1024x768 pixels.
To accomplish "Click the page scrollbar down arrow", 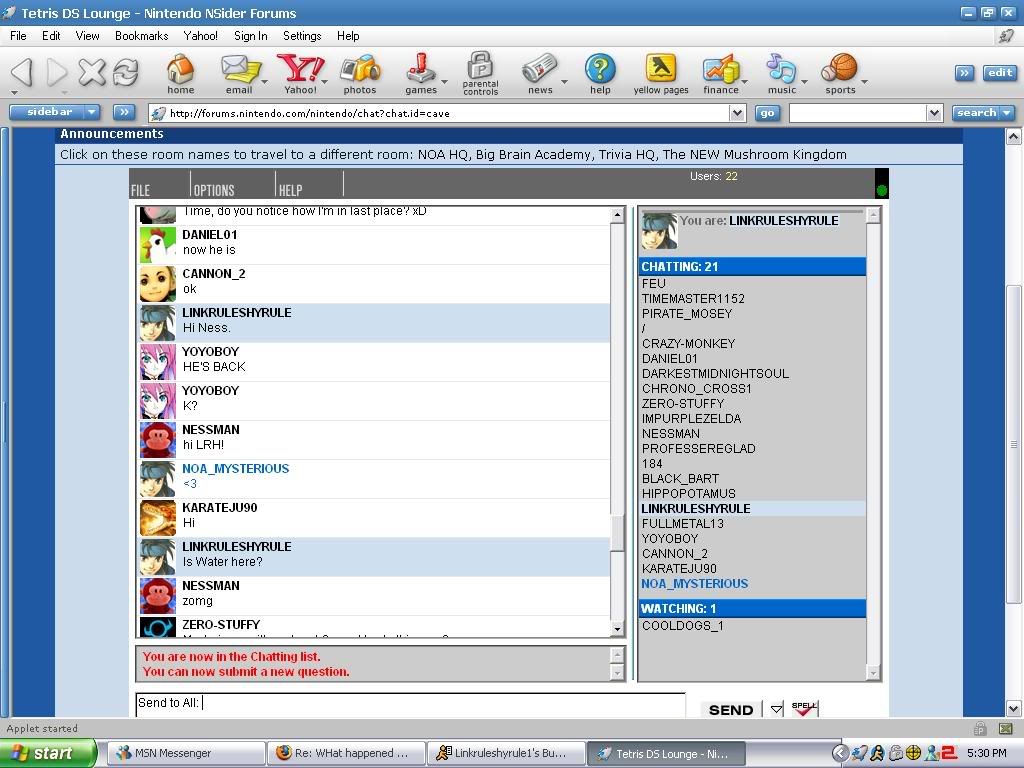I will [x=1014, y=708].
